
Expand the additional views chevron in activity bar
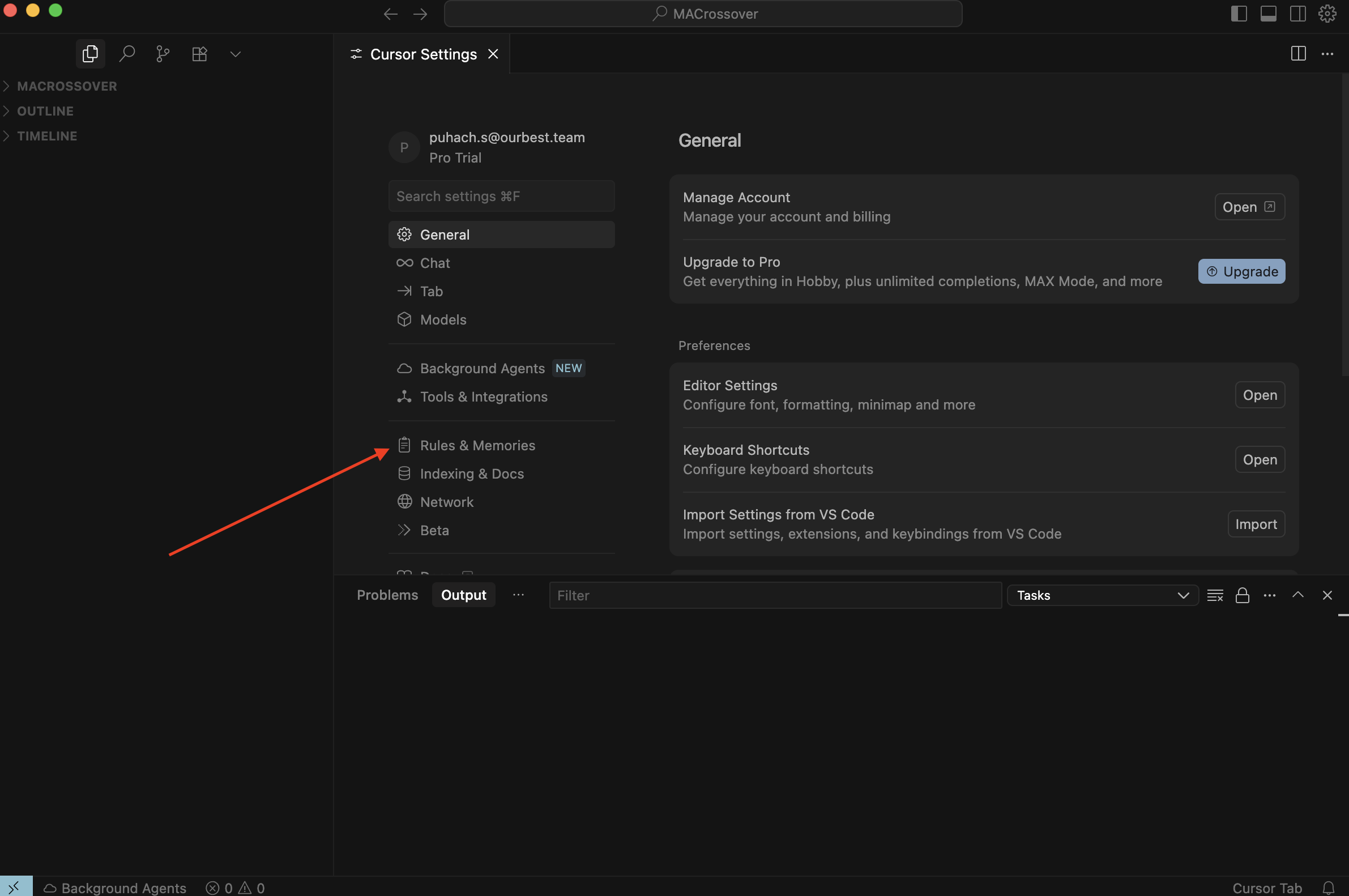[236, 54]
